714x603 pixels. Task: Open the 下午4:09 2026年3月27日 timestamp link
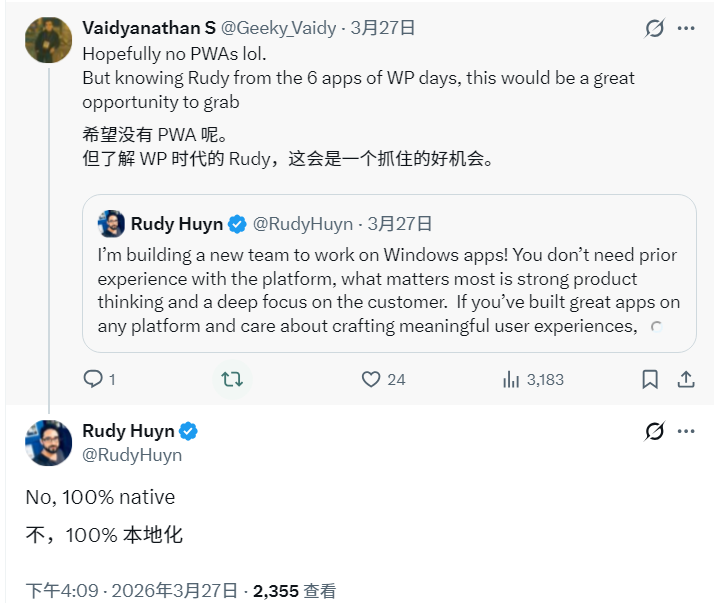132,591
